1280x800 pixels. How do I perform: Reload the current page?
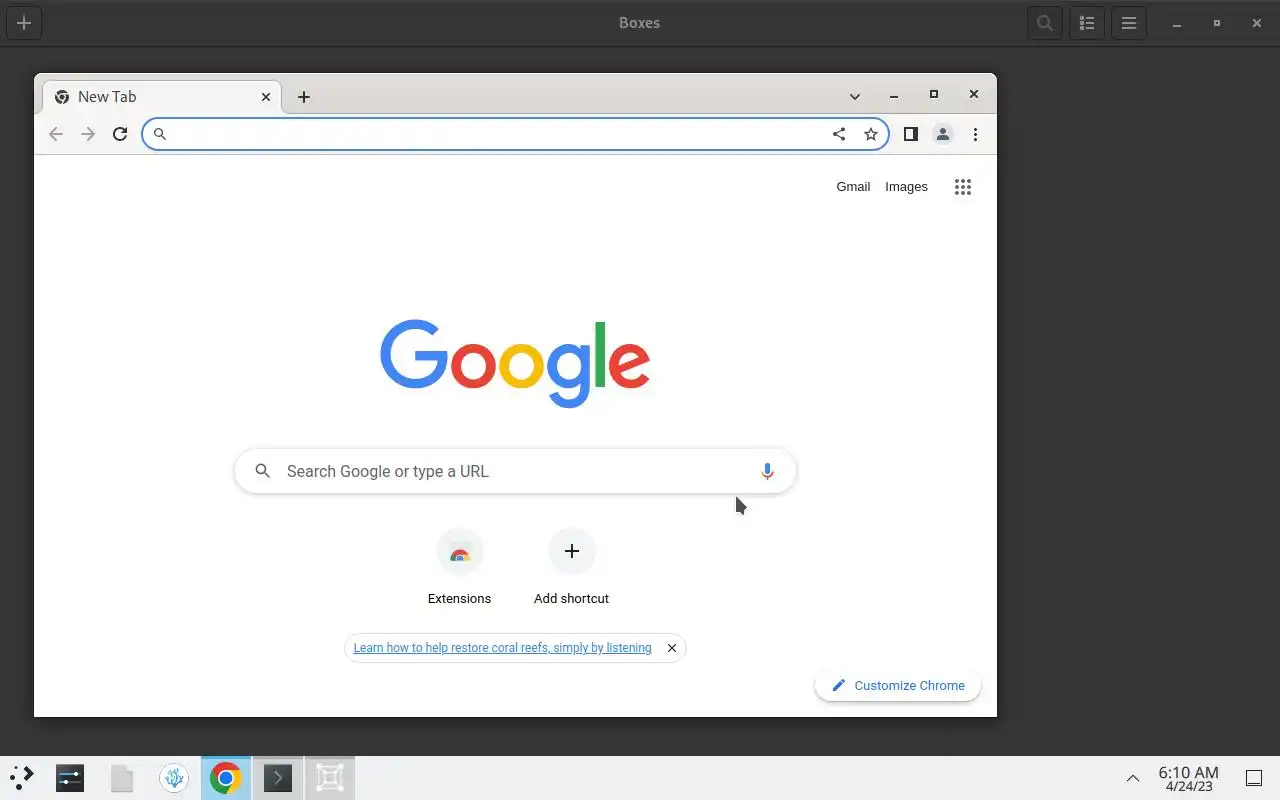(x=120, y=134)
